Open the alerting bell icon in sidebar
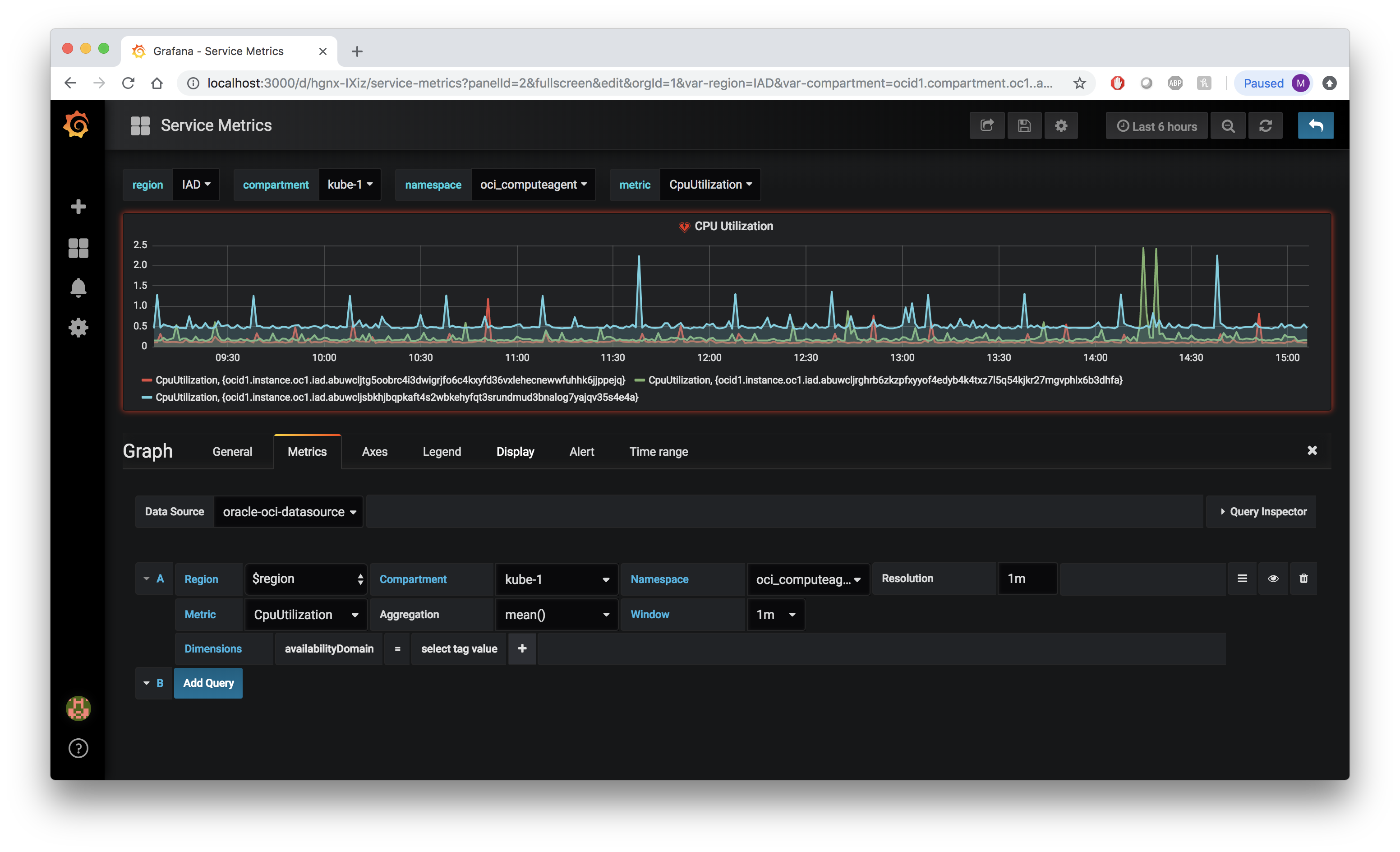 pyautogui.click(x=78, y=287)
